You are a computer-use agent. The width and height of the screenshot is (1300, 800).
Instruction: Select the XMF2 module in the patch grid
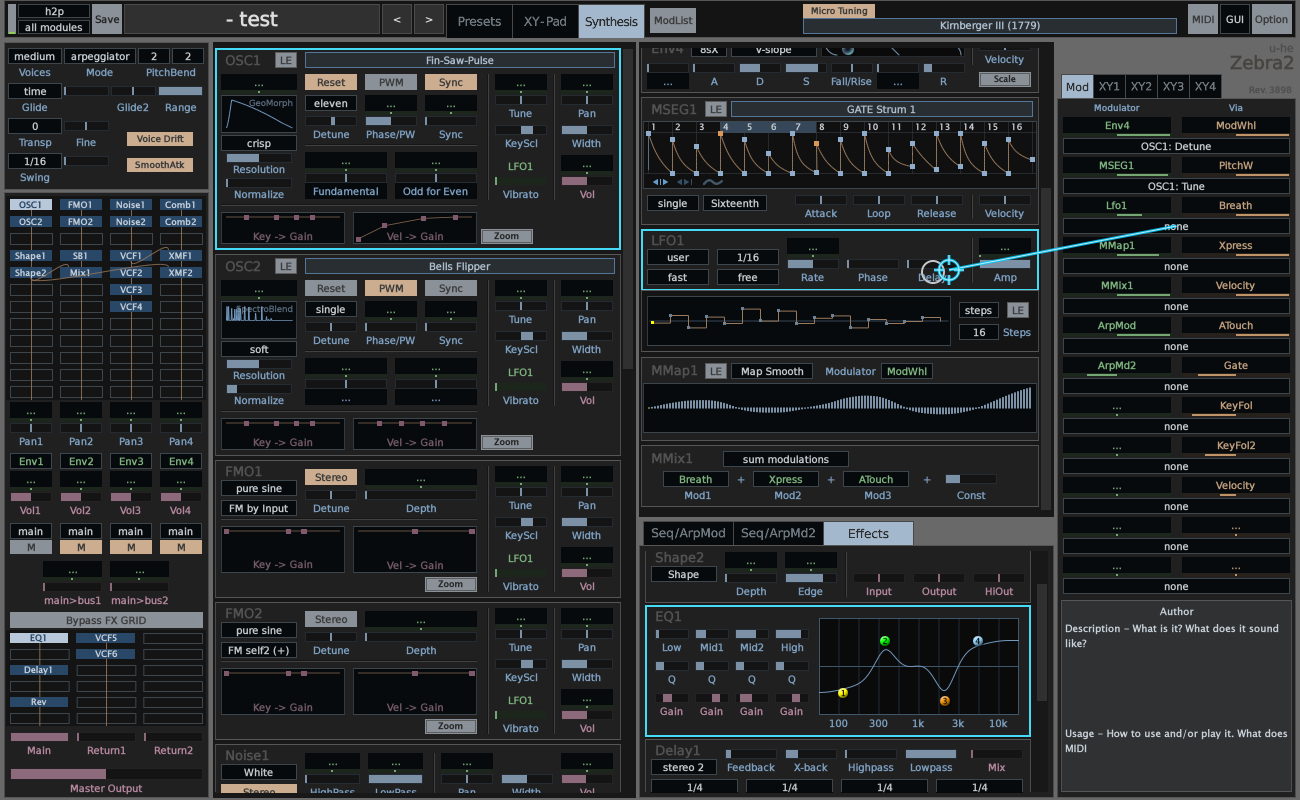pyautogui.click(x=181, y=273)
